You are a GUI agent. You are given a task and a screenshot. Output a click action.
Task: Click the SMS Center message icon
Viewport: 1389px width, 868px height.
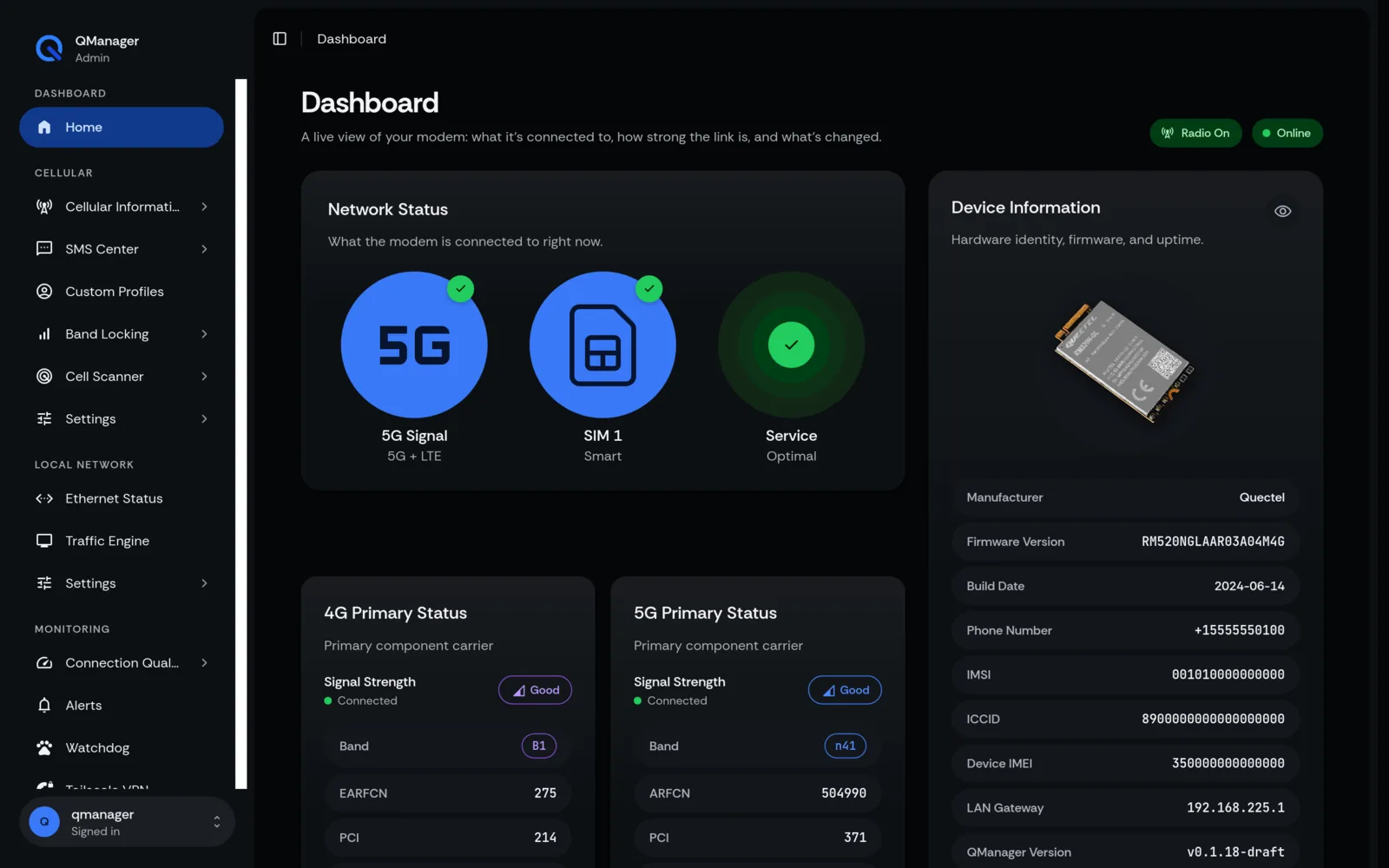point(44,249)
